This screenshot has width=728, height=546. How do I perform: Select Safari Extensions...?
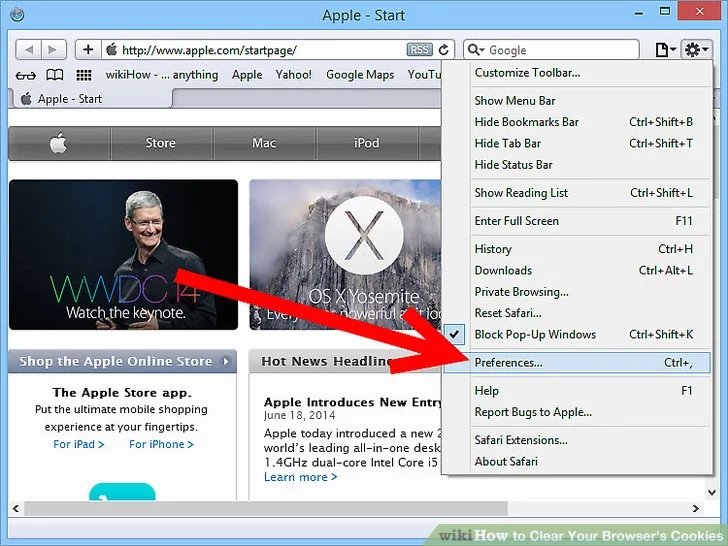tap(577, 440)
